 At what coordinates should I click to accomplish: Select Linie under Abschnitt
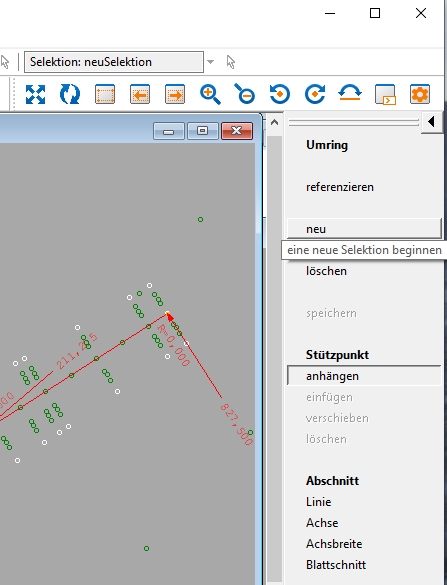pos(318,502)
